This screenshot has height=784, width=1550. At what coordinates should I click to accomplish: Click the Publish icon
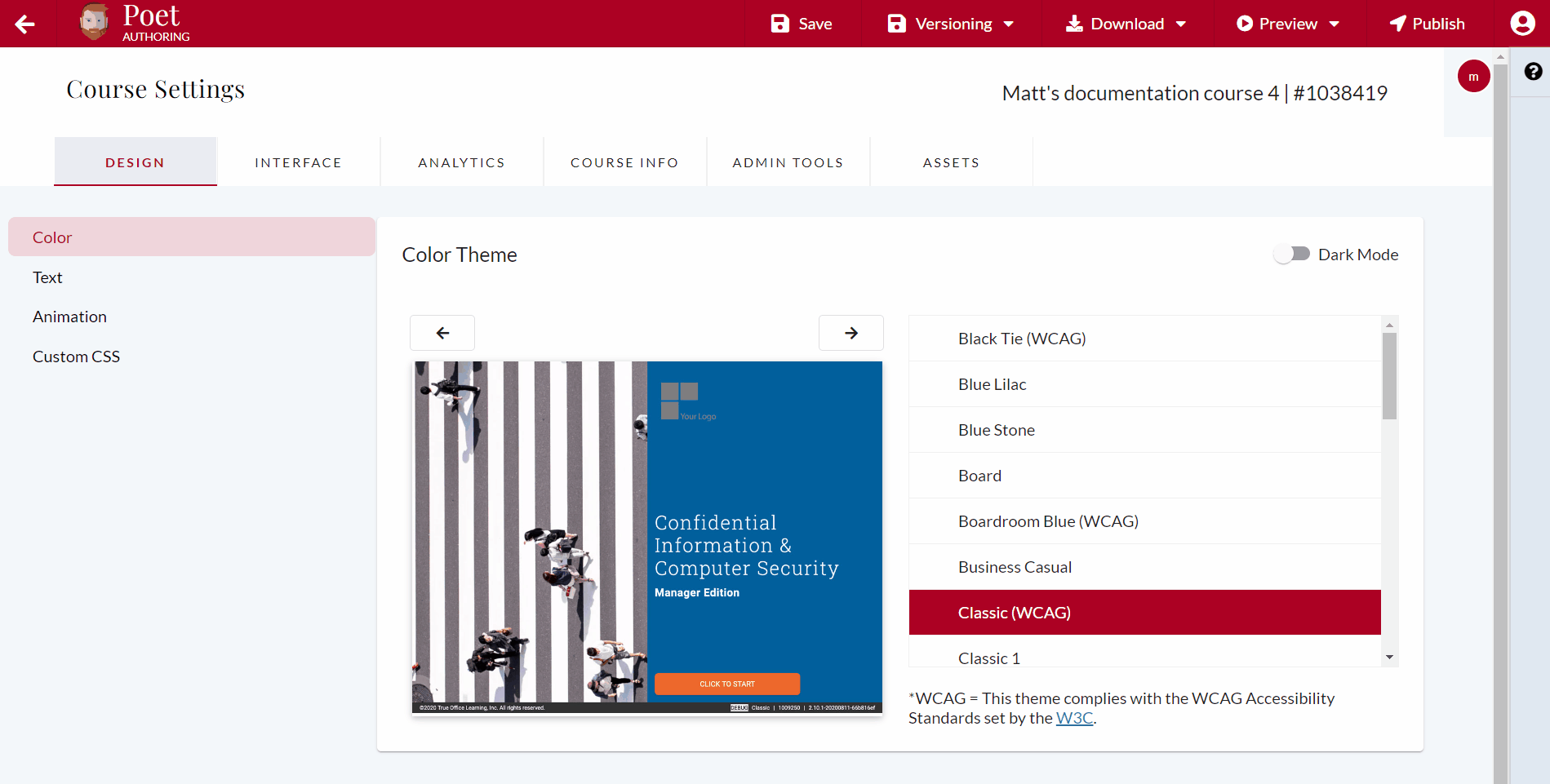click(1397, 23)
